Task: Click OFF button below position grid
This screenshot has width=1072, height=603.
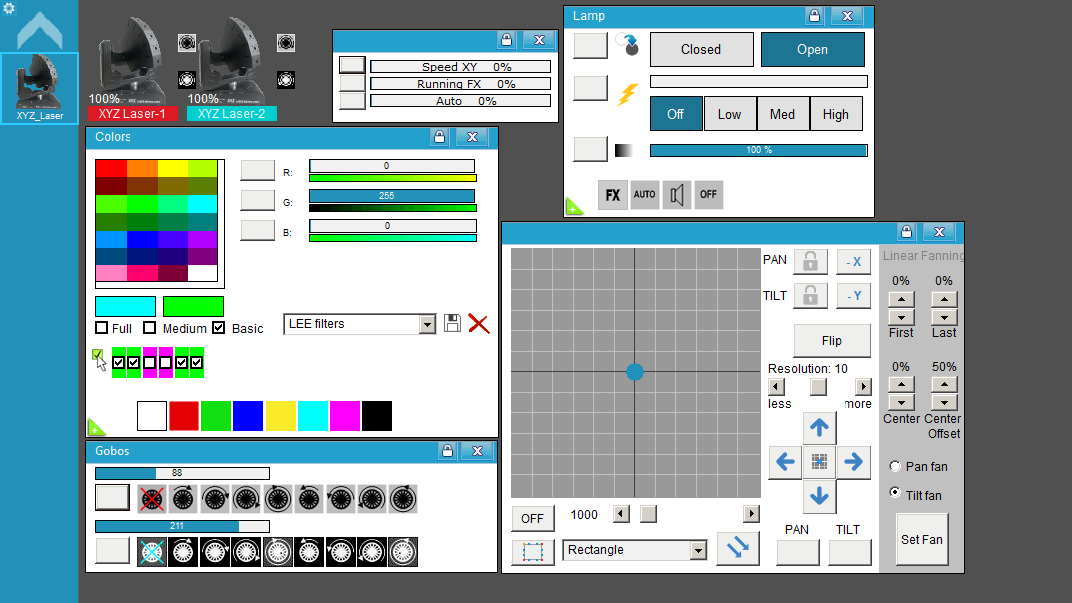Action: point(532,519)
